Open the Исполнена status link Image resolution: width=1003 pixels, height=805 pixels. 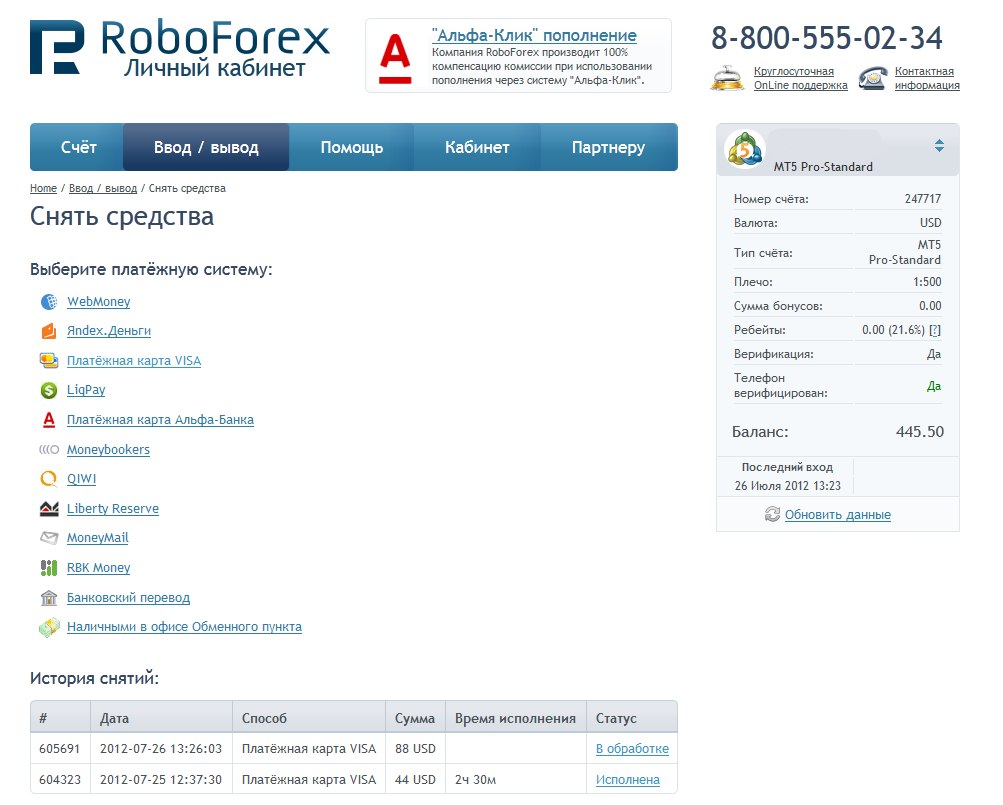628,779
